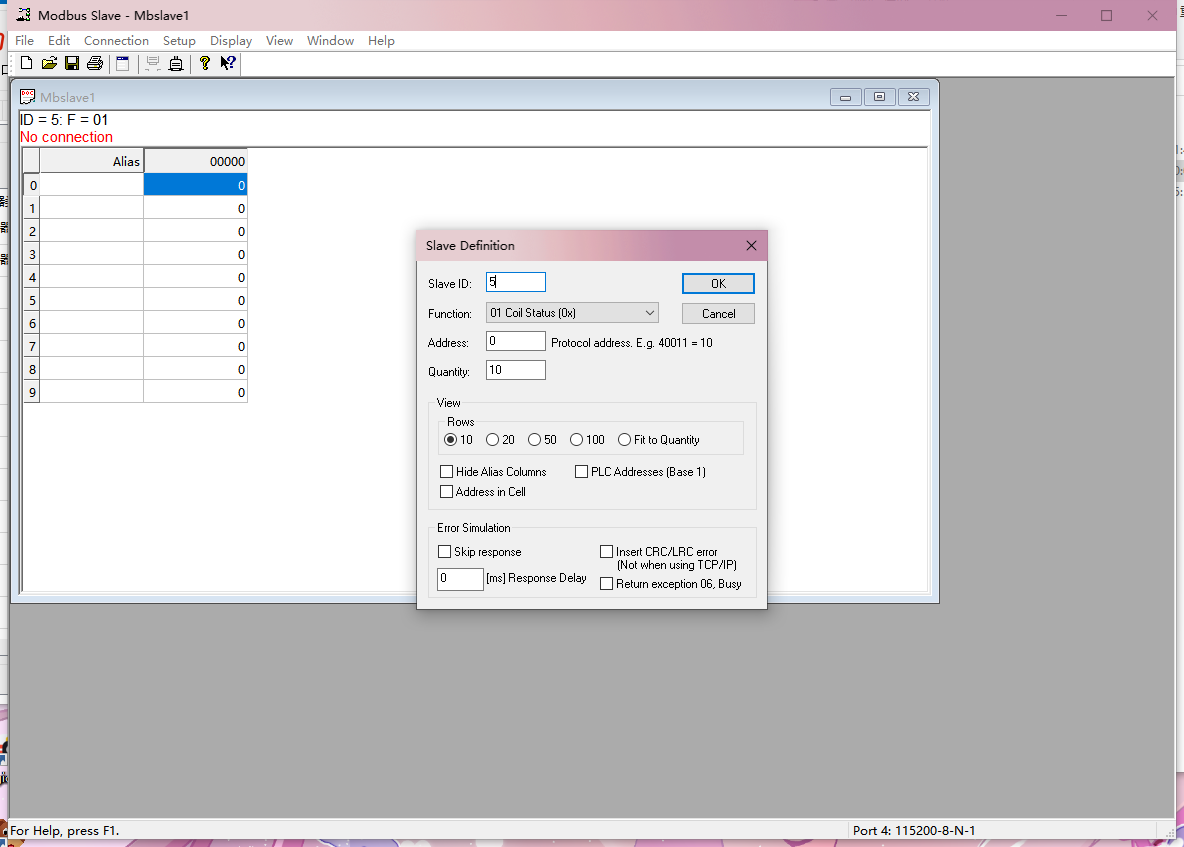Click the New document toolbar icon
Screen dimensions: 1184x847
point(26,63)
